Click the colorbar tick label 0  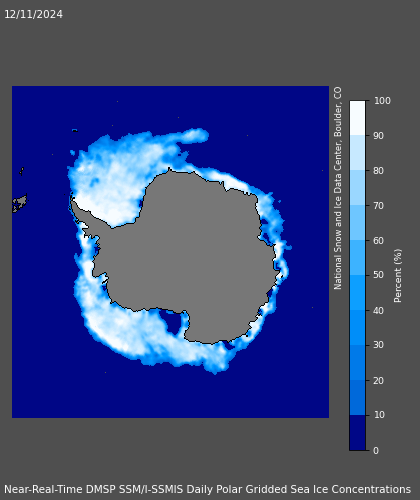point(376,451)
